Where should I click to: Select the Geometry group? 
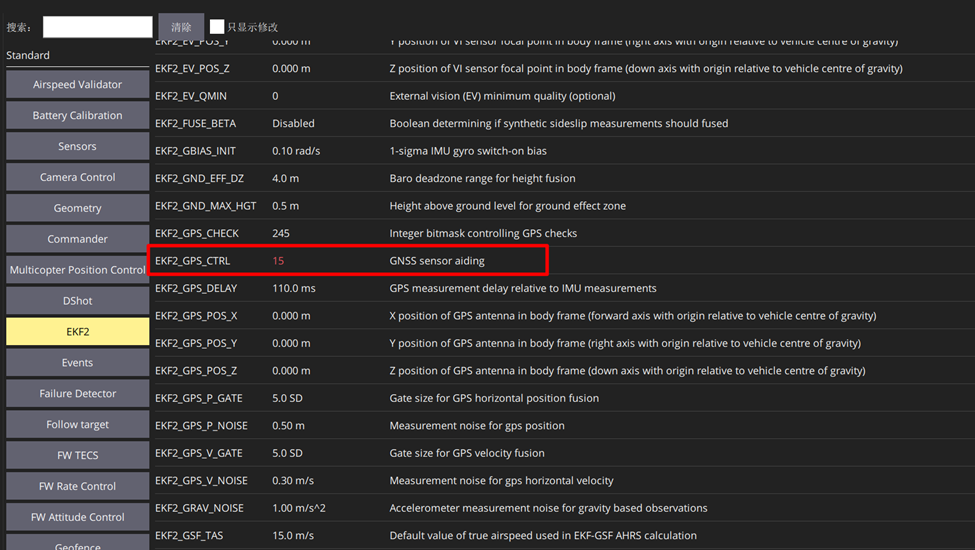pos(77,209)
